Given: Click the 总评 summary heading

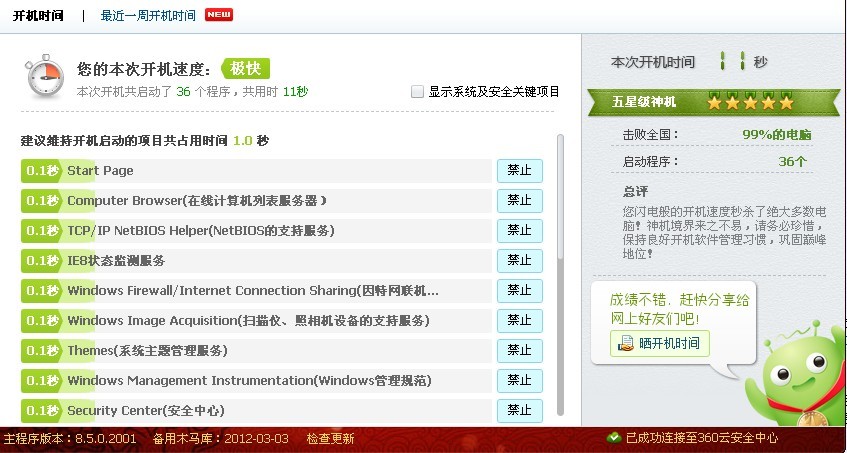Looking at the screenshot, I should [635, 192].
